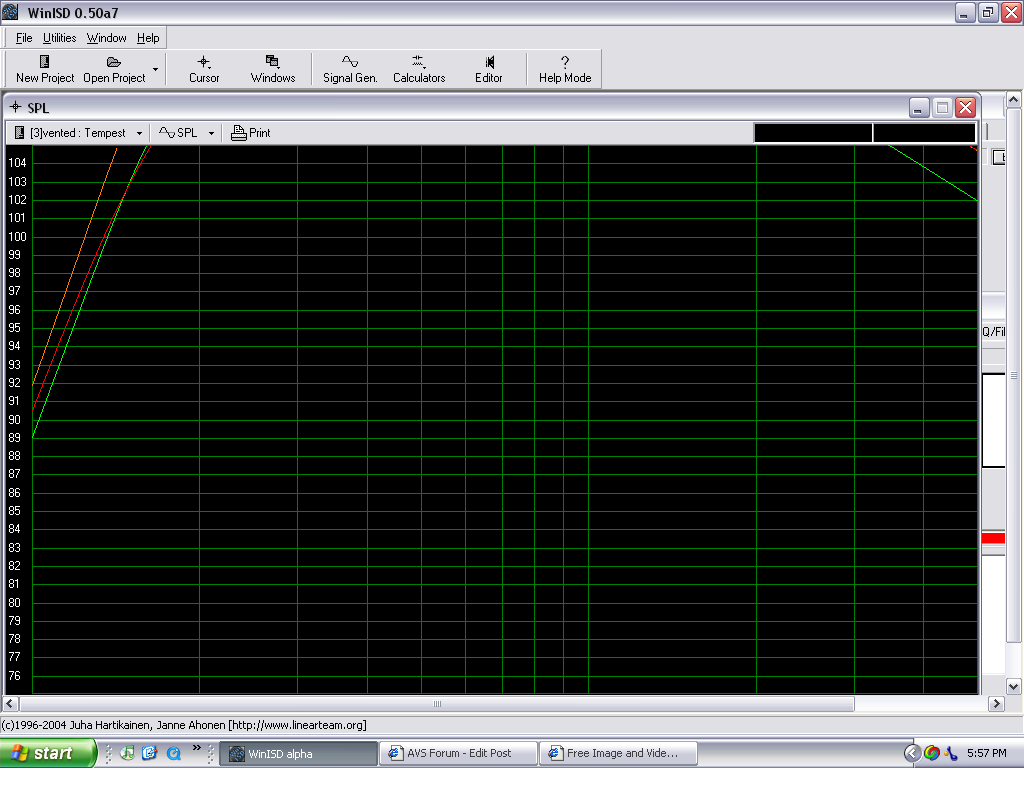This screenshot has width=1024, height=792.
Task: Click the horizontal scrollbar thumb
Action: pos(437,704)
